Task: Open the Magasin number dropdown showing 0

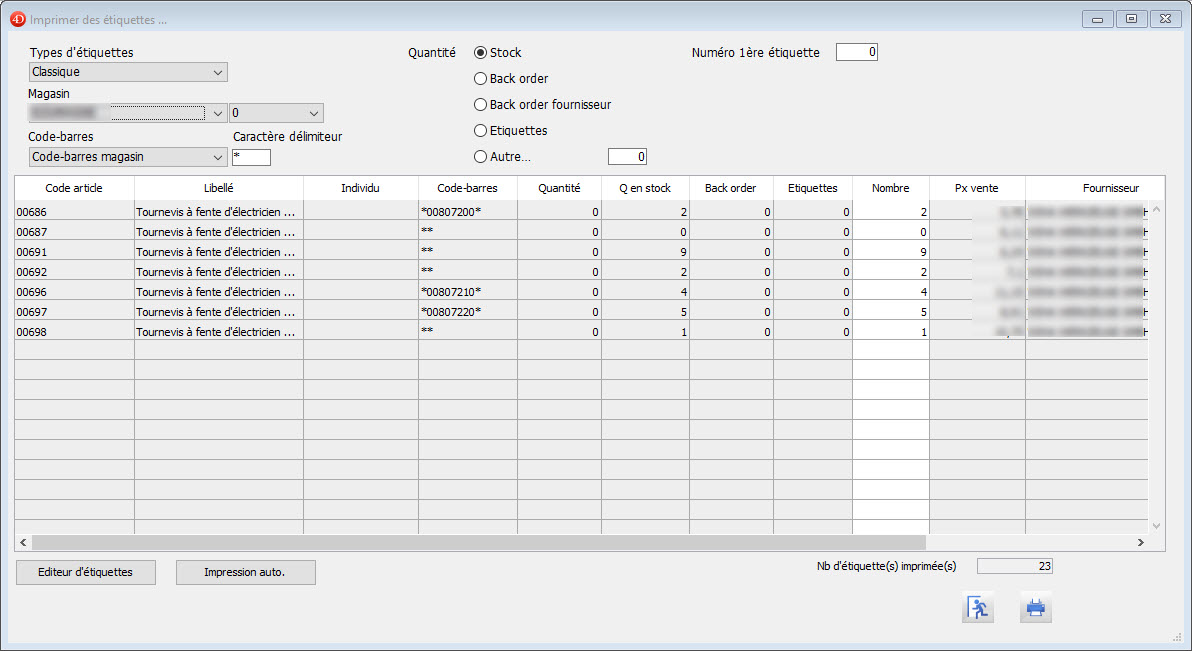Action: (x=276, y=113)
